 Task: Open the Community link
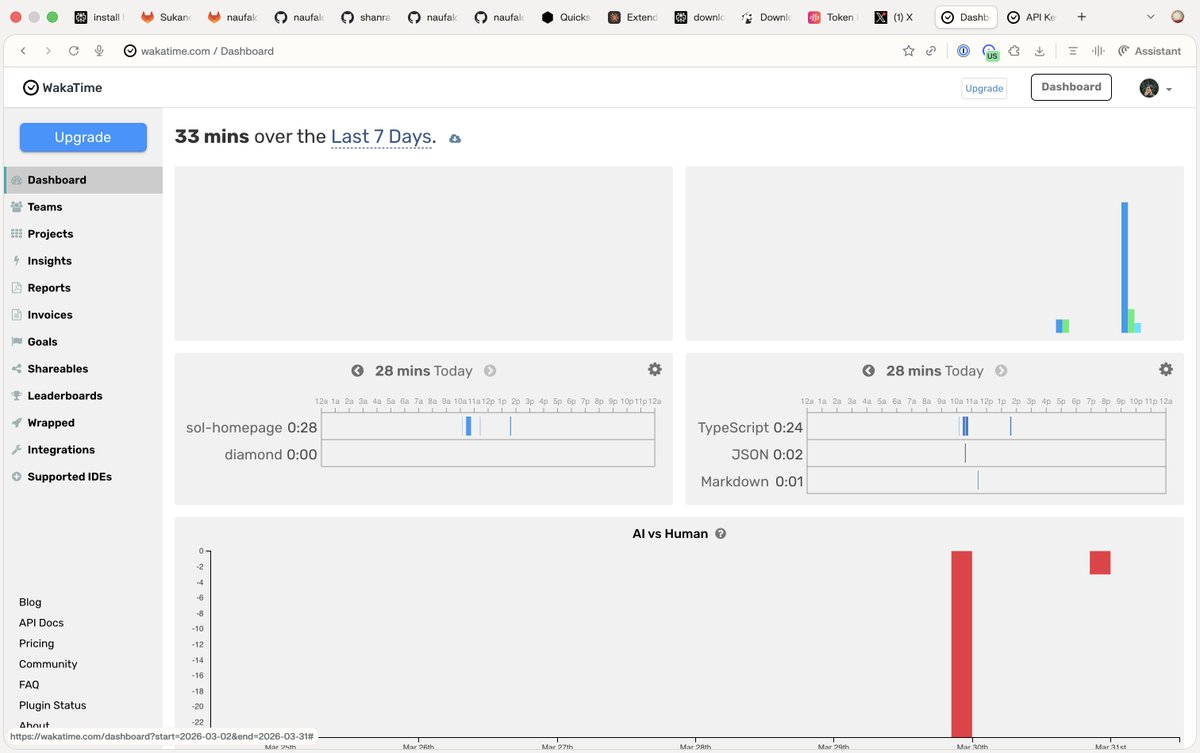click(x=48, y=664)
